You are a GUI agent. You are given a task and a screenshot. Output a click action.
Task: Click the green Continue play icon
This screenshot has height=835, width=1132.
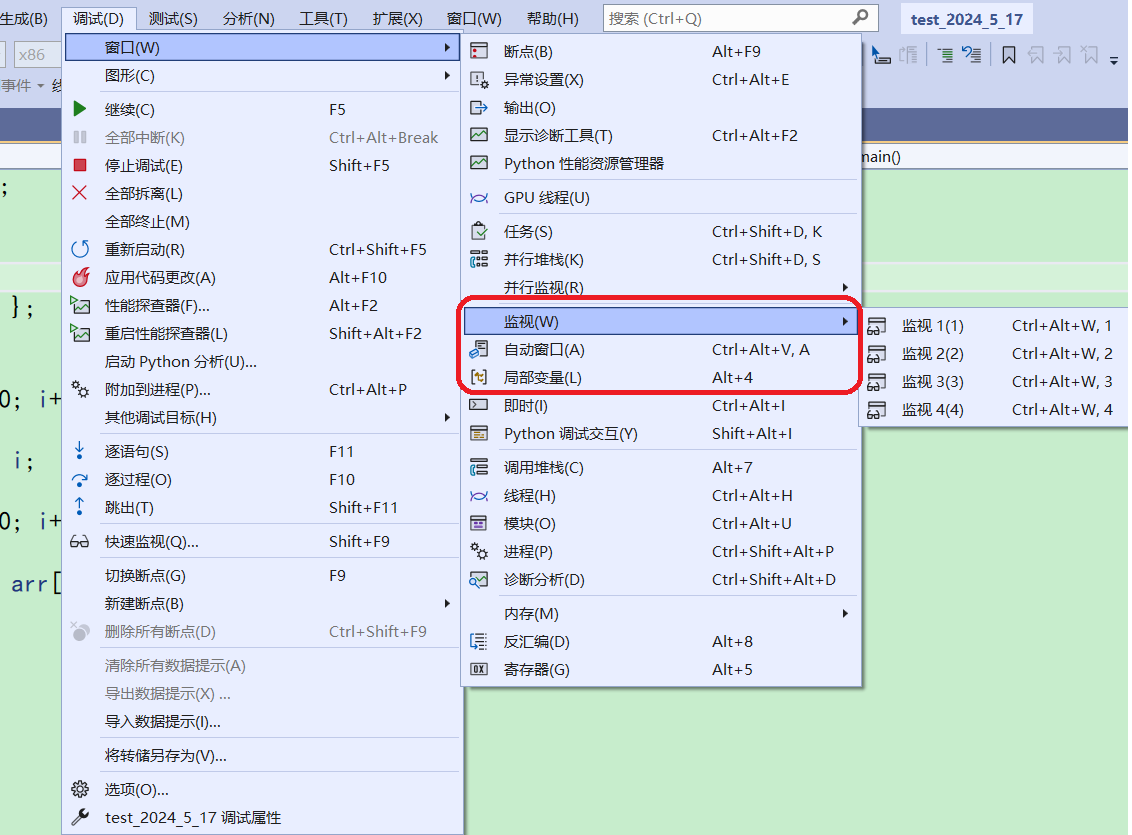click(79, 109)
